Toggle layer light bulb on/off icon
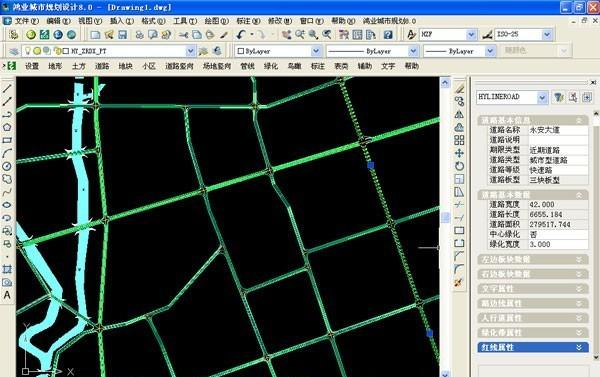600x377 pixels. 28,51
